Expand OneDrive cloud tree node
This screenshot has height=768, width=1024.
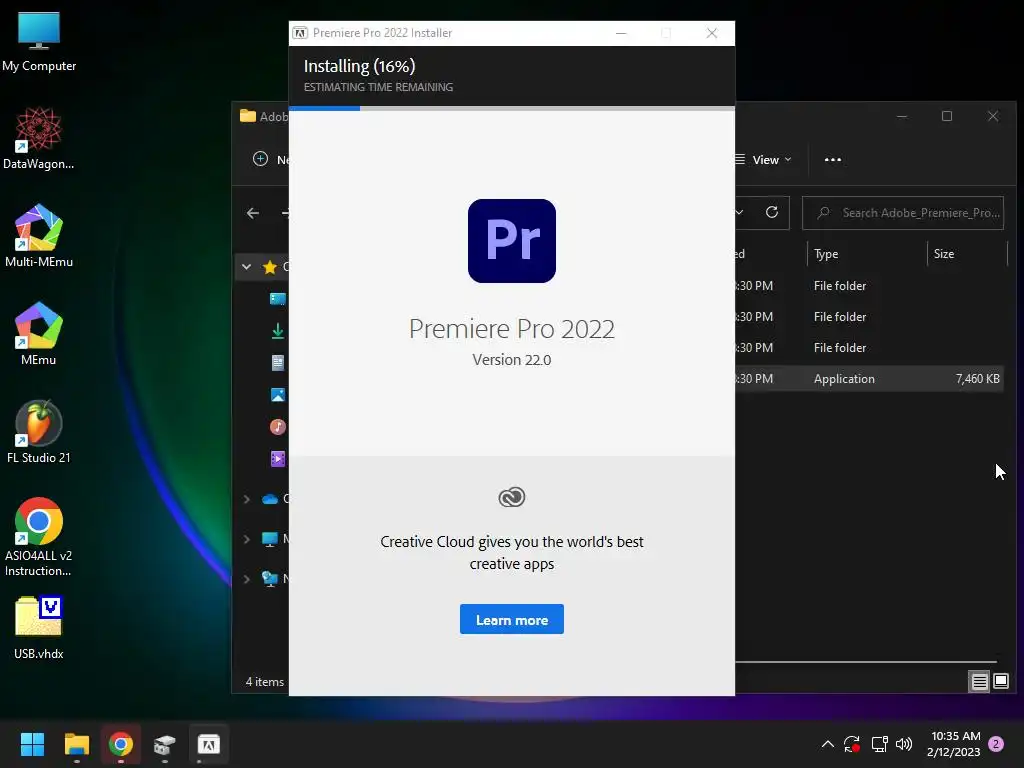point(246,500)
